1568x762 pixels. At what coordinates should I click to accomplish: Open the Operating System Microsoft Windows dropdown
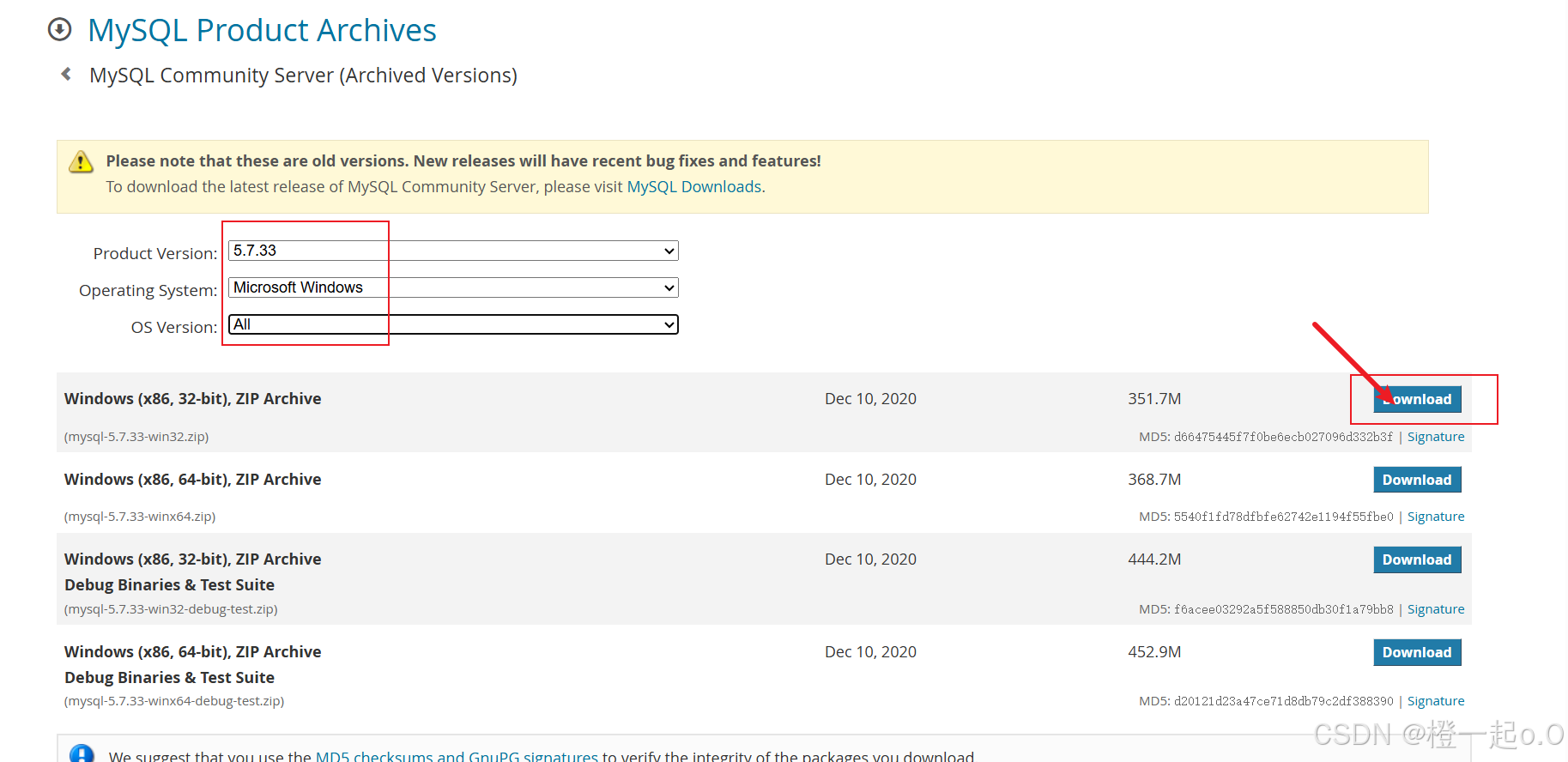(x=453, y=287)
